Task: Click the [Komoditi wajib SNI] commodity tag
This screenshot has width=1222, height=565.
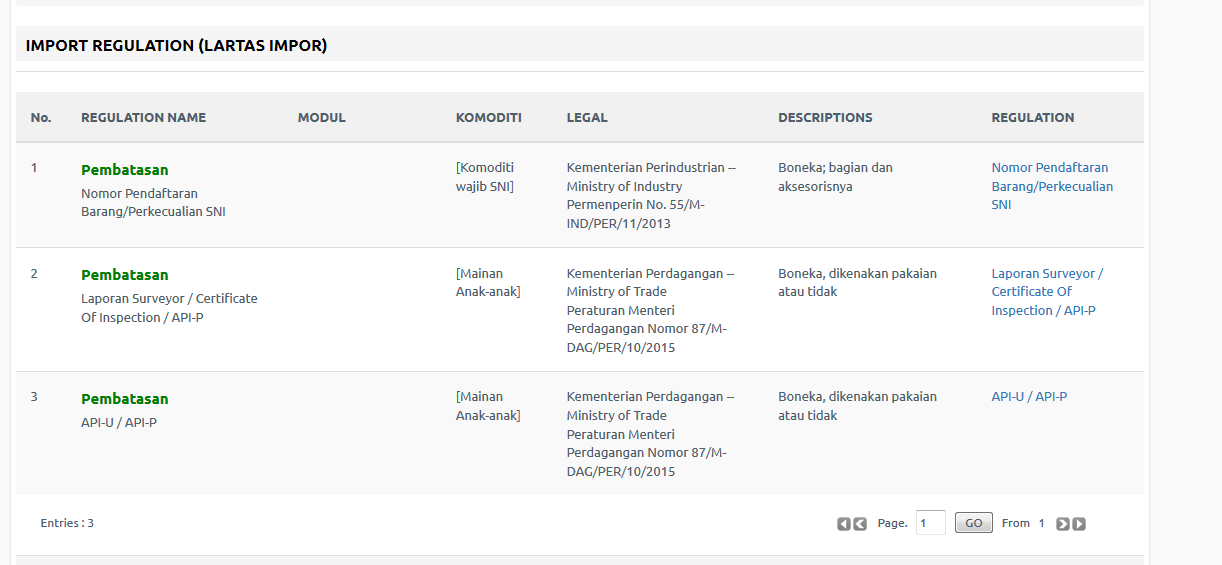Action: (x=485, y=177)
